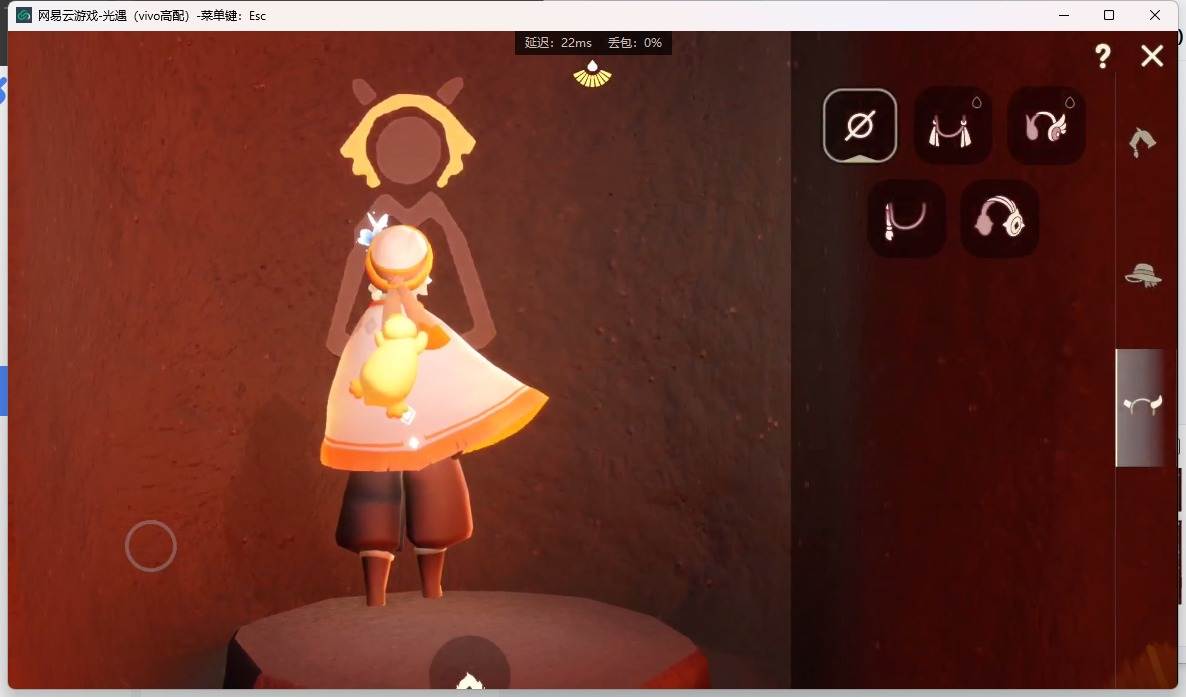Choose the twin tassel accessory
Image resolution: width=1186 pixels, height=697 pixels.
[x=952, y=125]
